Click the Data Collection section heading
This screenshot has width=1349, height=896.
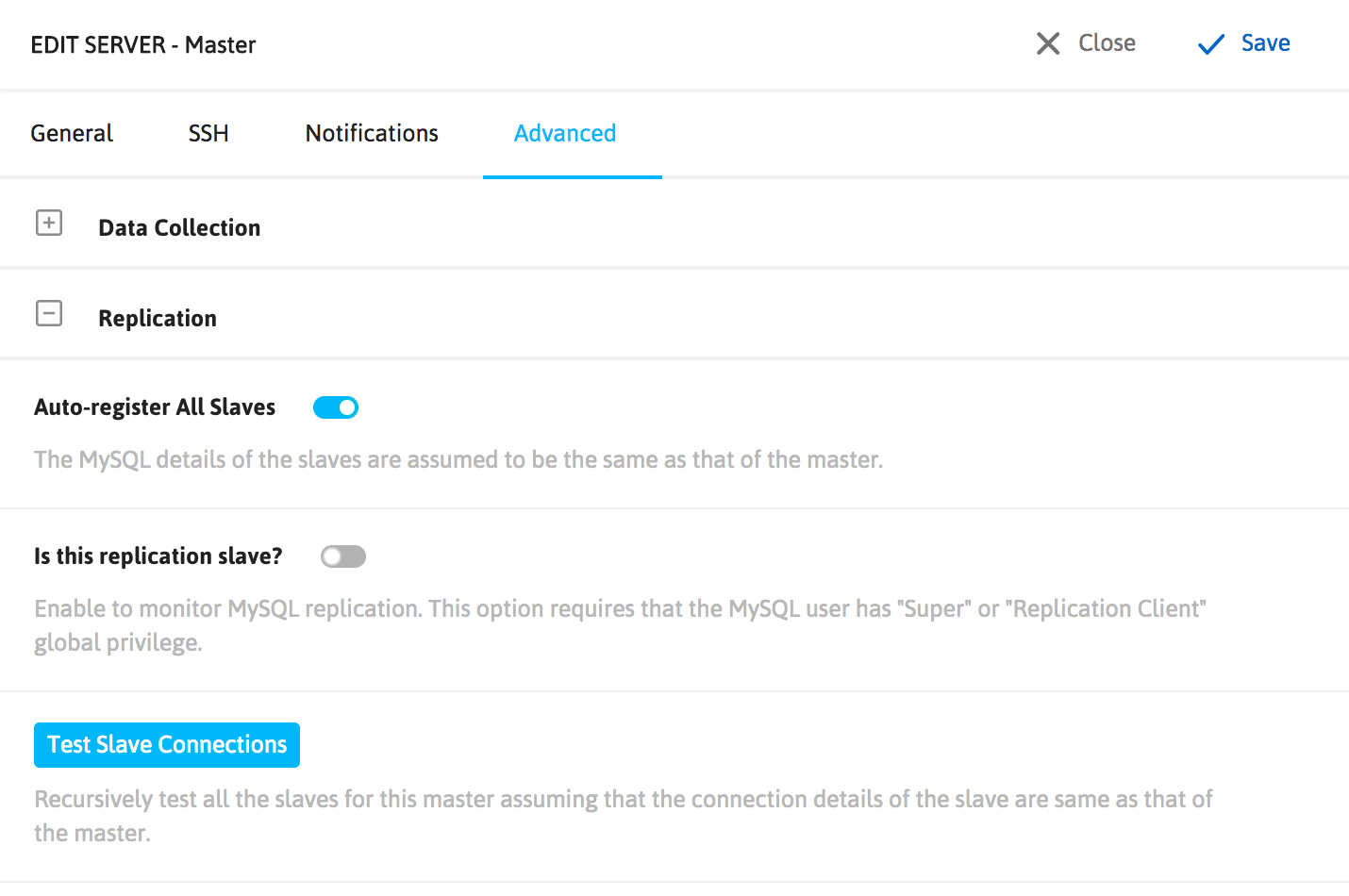point(179,228)
